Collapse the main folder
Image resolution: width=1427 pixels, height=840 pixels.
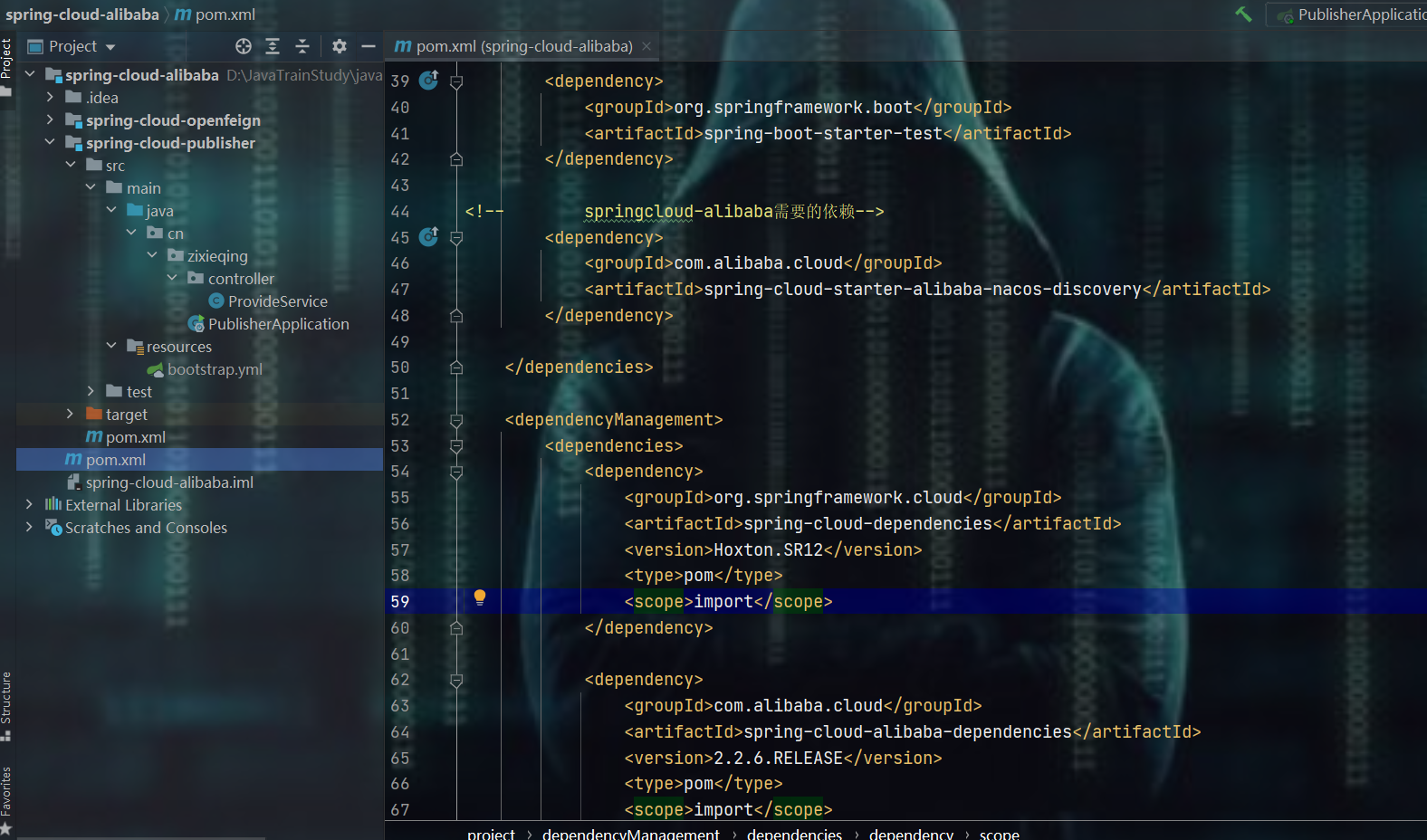point(91,187)
